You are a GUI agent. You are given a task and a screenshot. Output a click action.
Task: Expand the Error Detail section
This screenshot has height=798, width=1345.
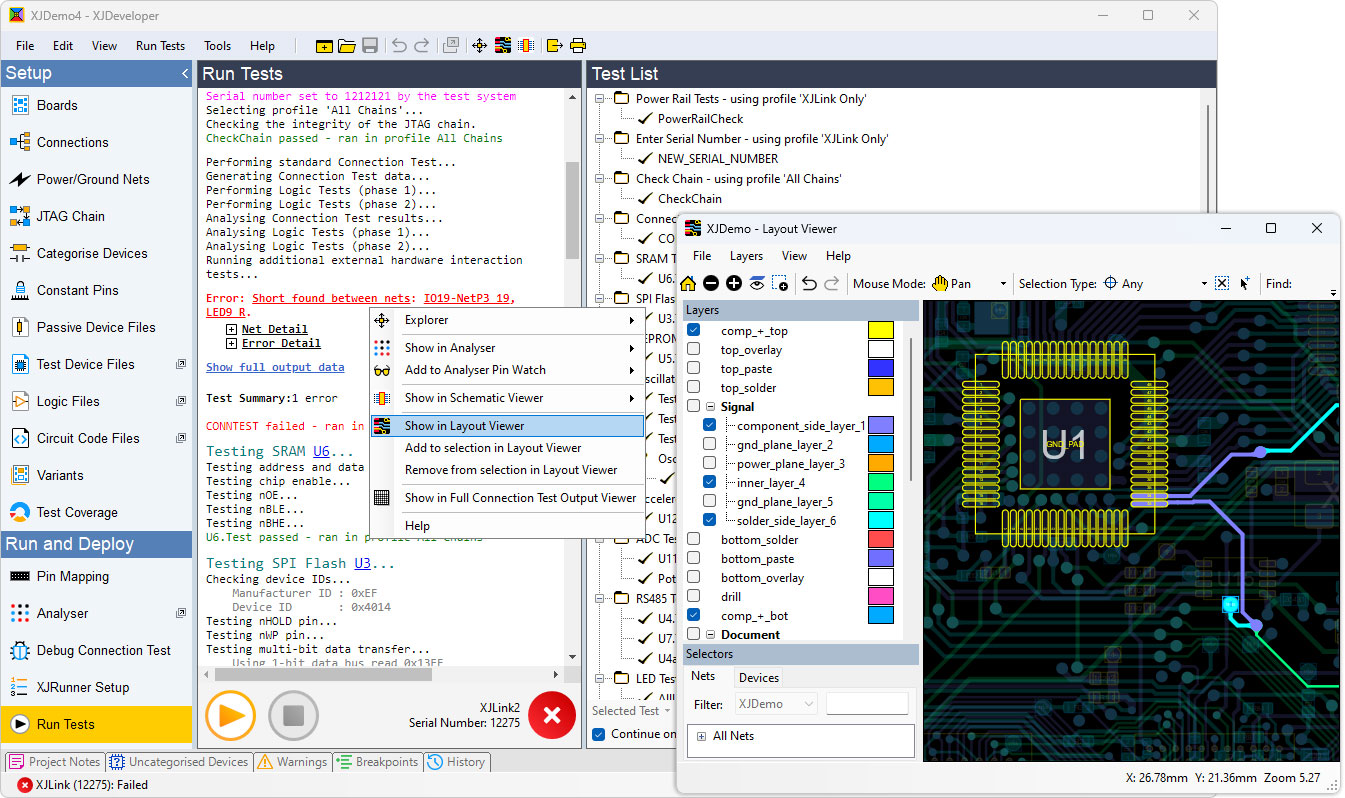pos(232,343)
